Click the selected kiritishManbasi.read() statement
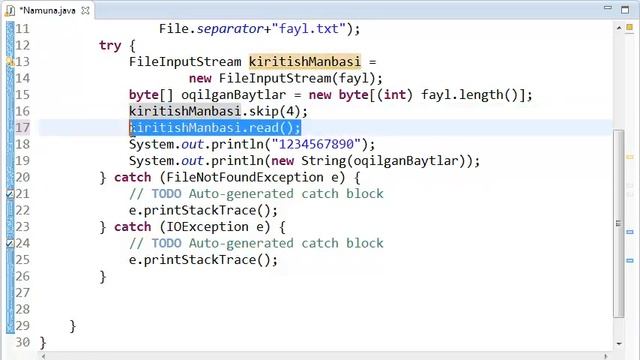This screenshot has width=640, height=360. point(215,128)
